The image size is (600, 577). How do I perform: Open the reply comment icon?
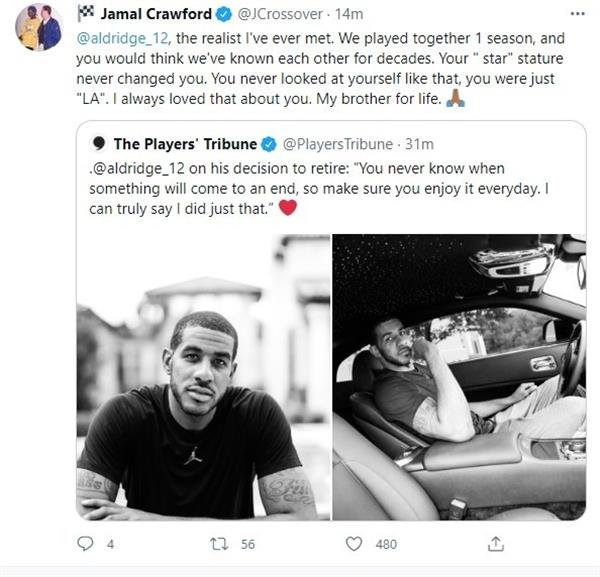click(x=85, y=544)
